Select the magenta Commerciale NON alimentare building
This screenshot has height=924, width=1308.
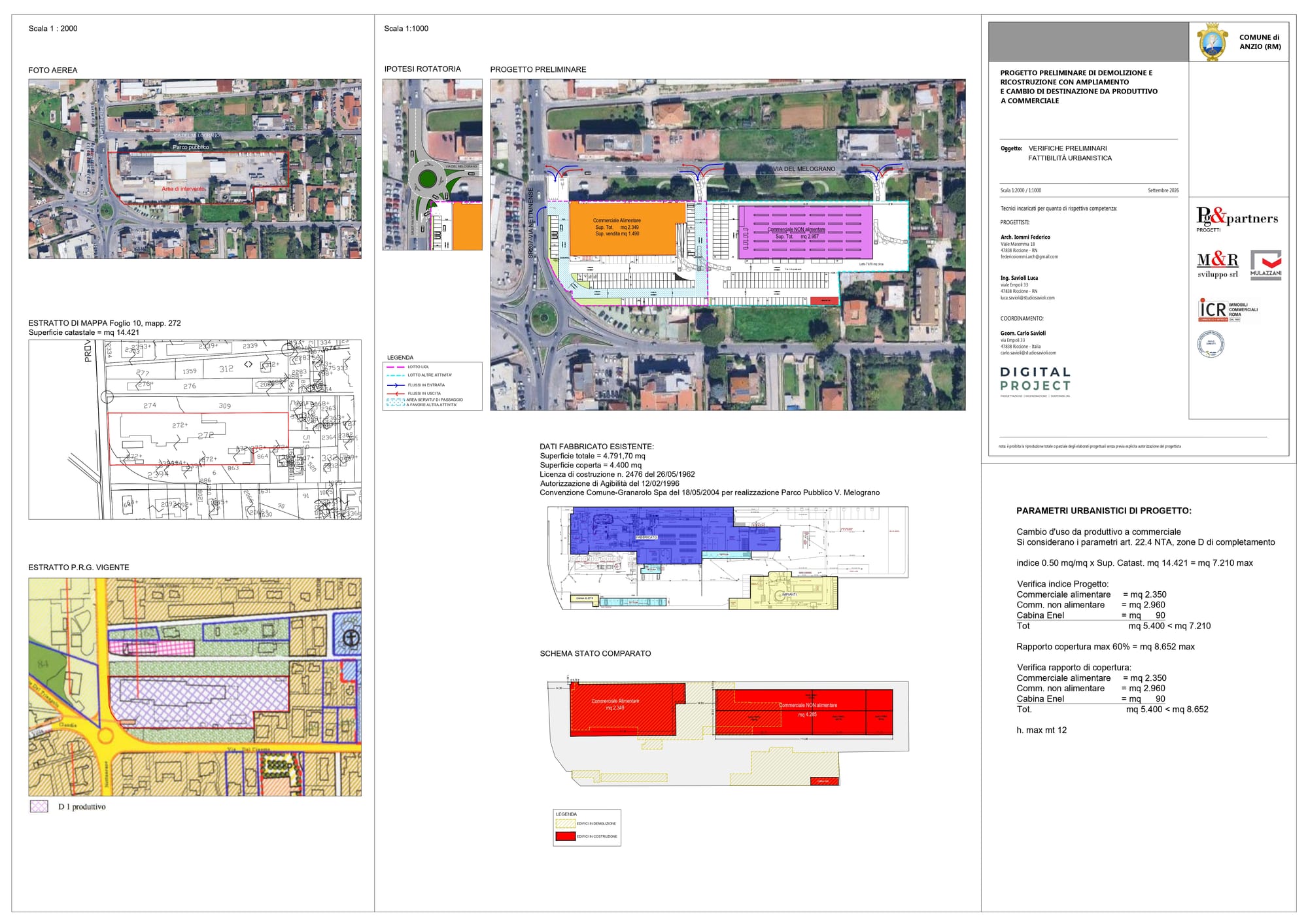(805, 232)
